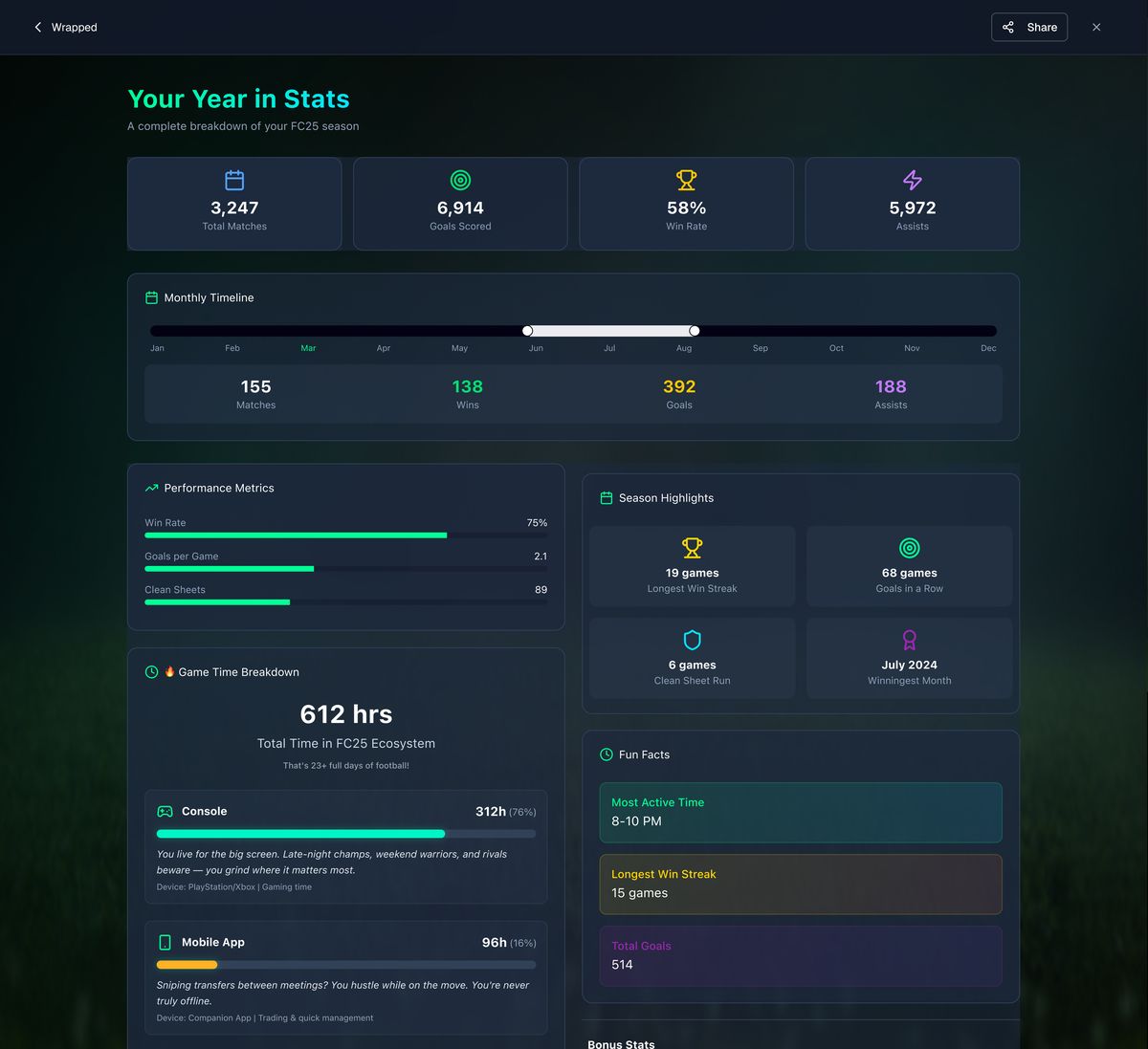Open the Most Active Time fun fact card
This screenshot has width=1148, height=1049.
point(801,813)
